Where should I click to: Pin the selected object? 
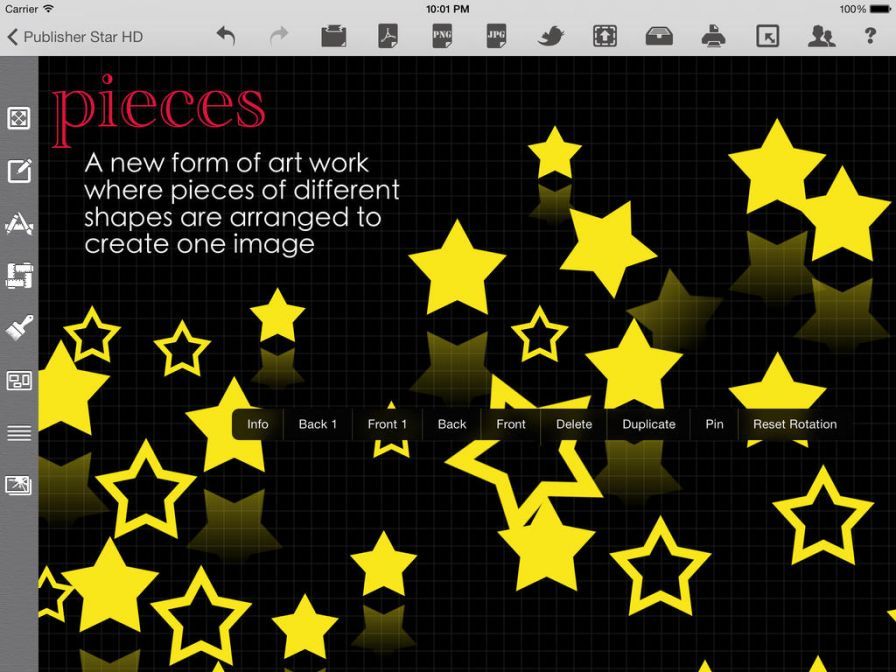714,424
